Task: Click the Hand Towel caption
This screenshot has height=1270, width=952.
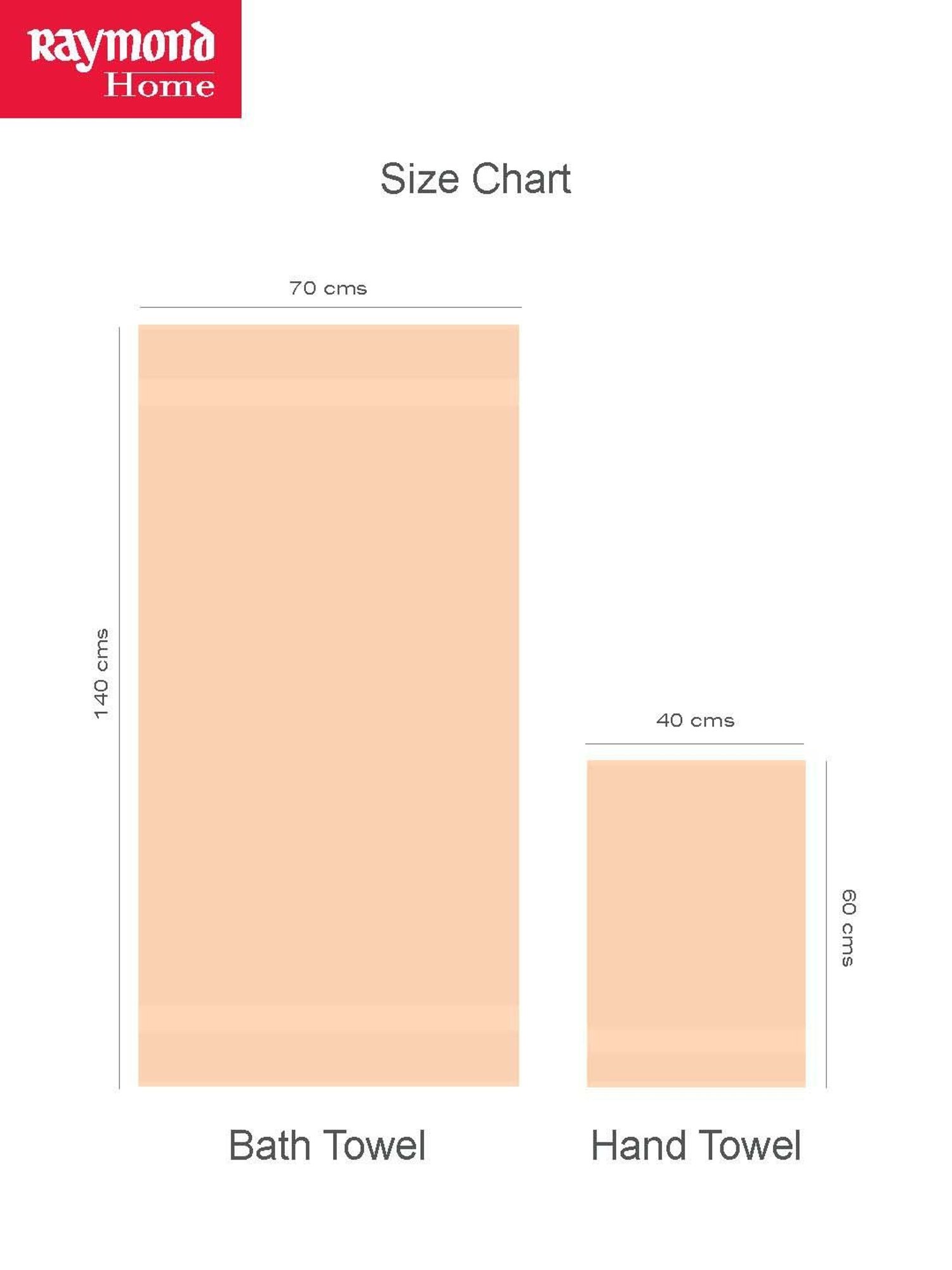Action: (696, 1146)
